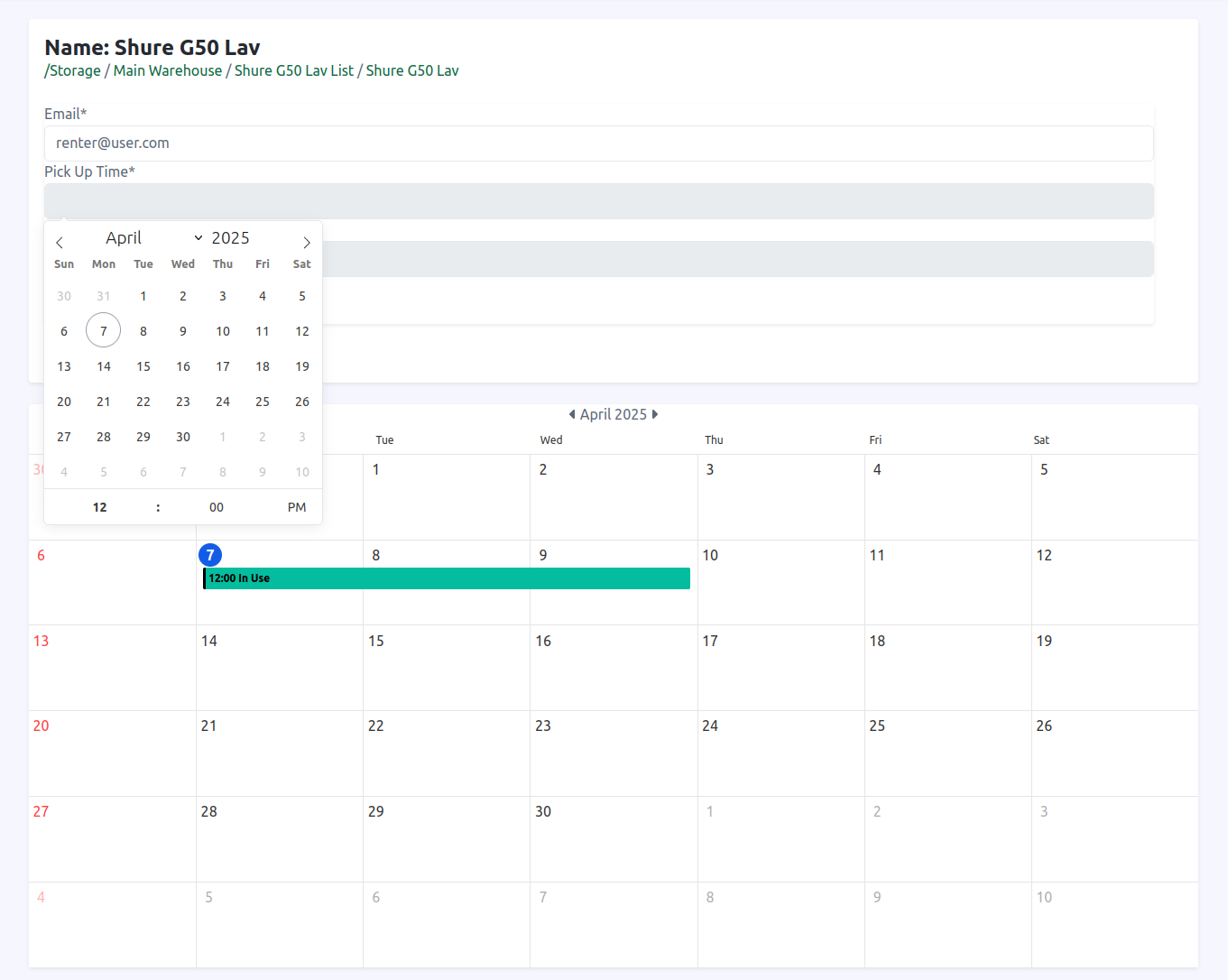1228x980 pixels.
Task: Go to previous month in date picker
Action: click(60, 243)
